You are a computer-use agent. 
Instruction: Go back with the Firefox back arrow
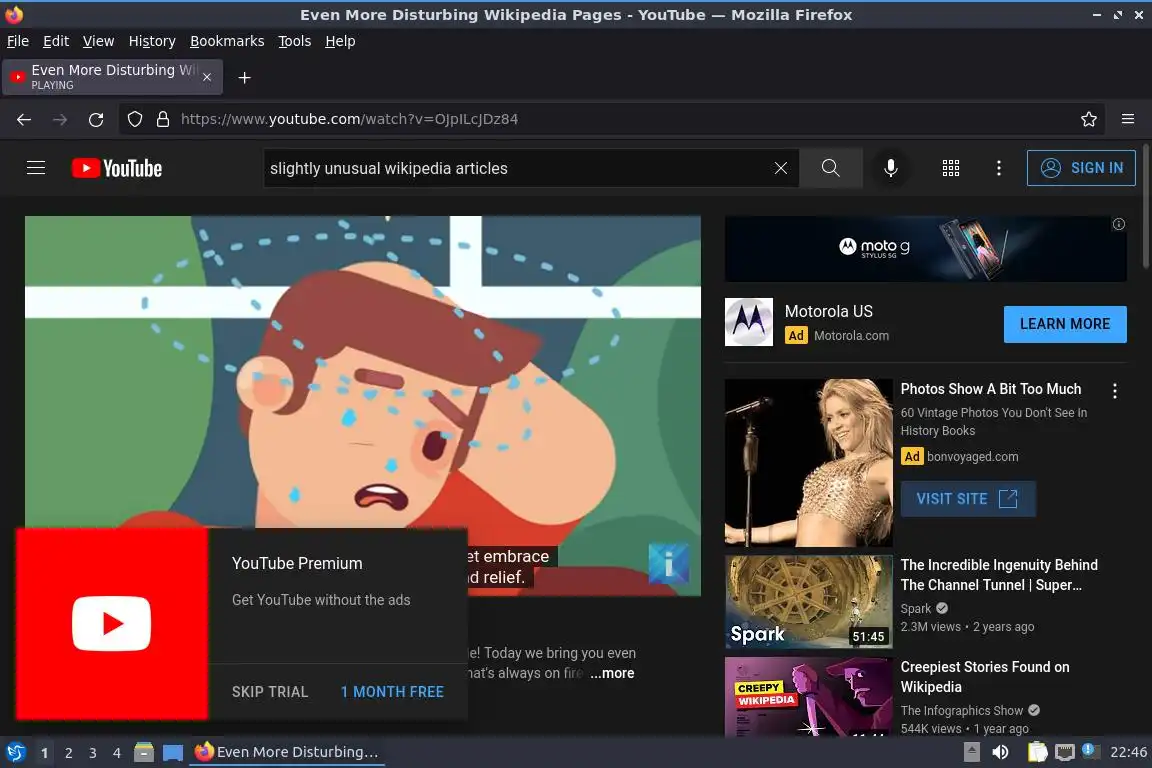(24, 119)
